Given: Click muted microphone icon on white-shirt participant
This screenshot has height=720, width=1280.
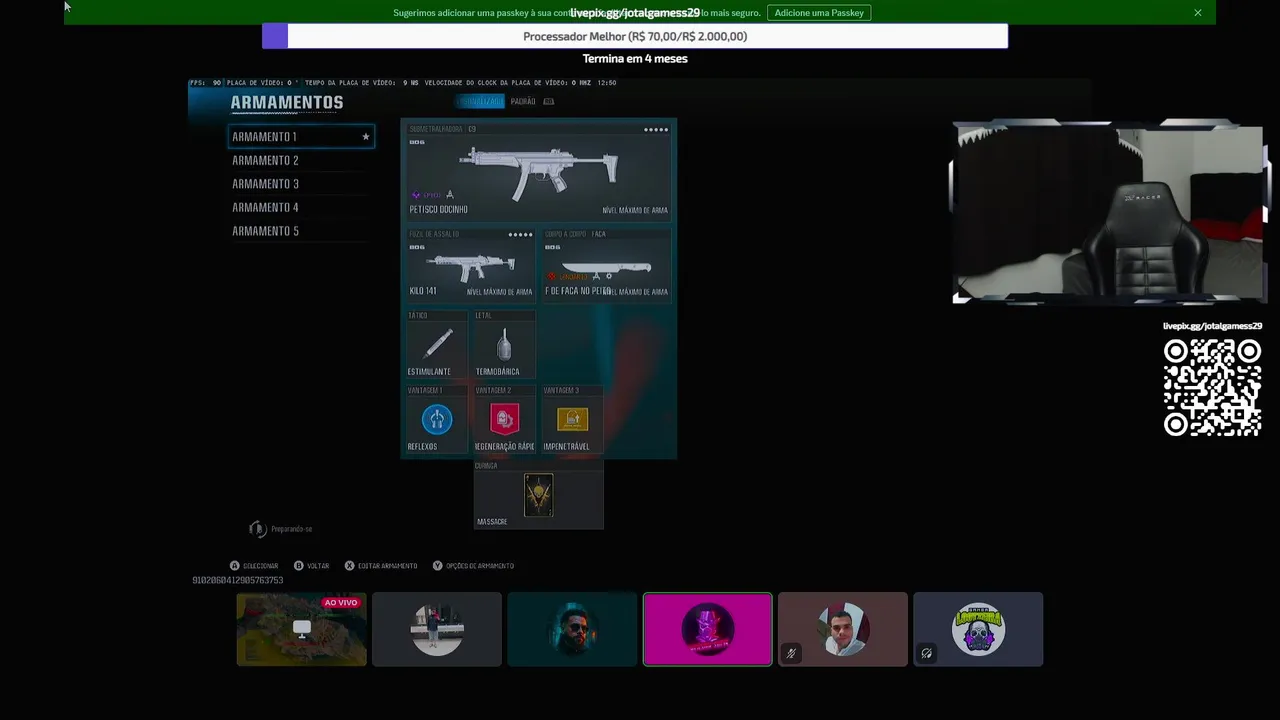Looking at the screenshot, I should click(791, 654).
